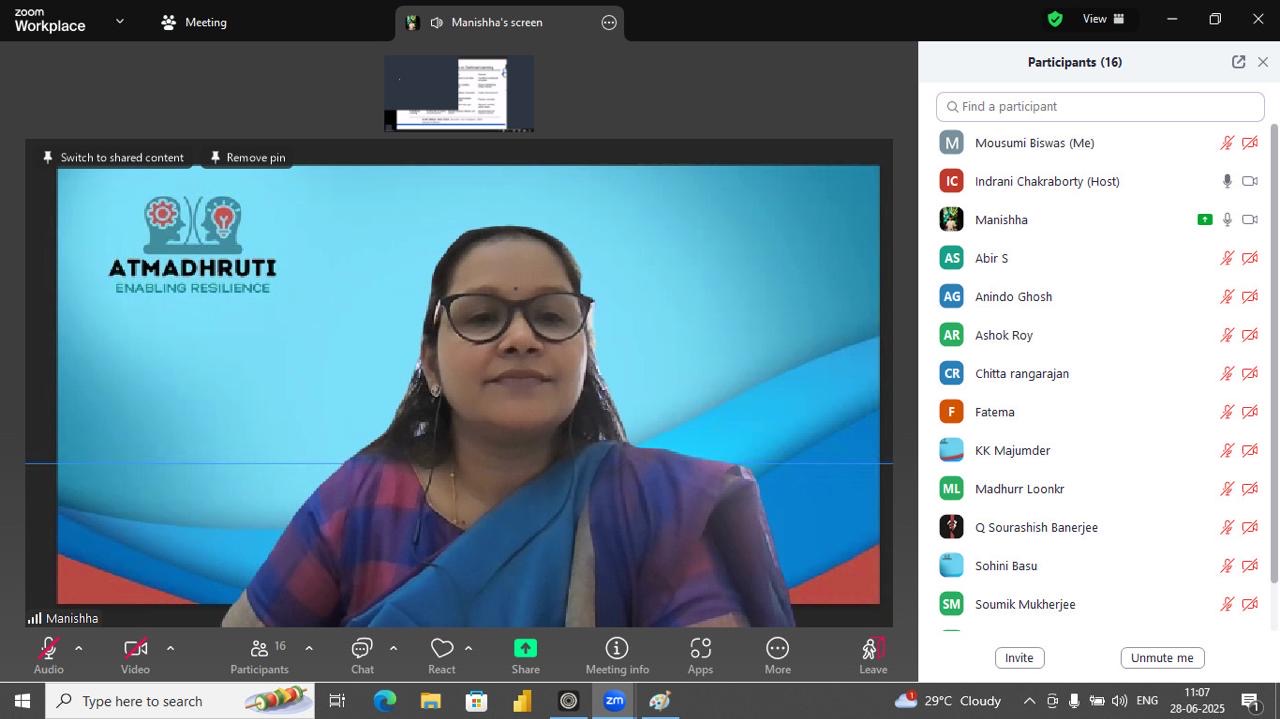Click Indrani Chakraborty's video camera icon

(1250, 181)
